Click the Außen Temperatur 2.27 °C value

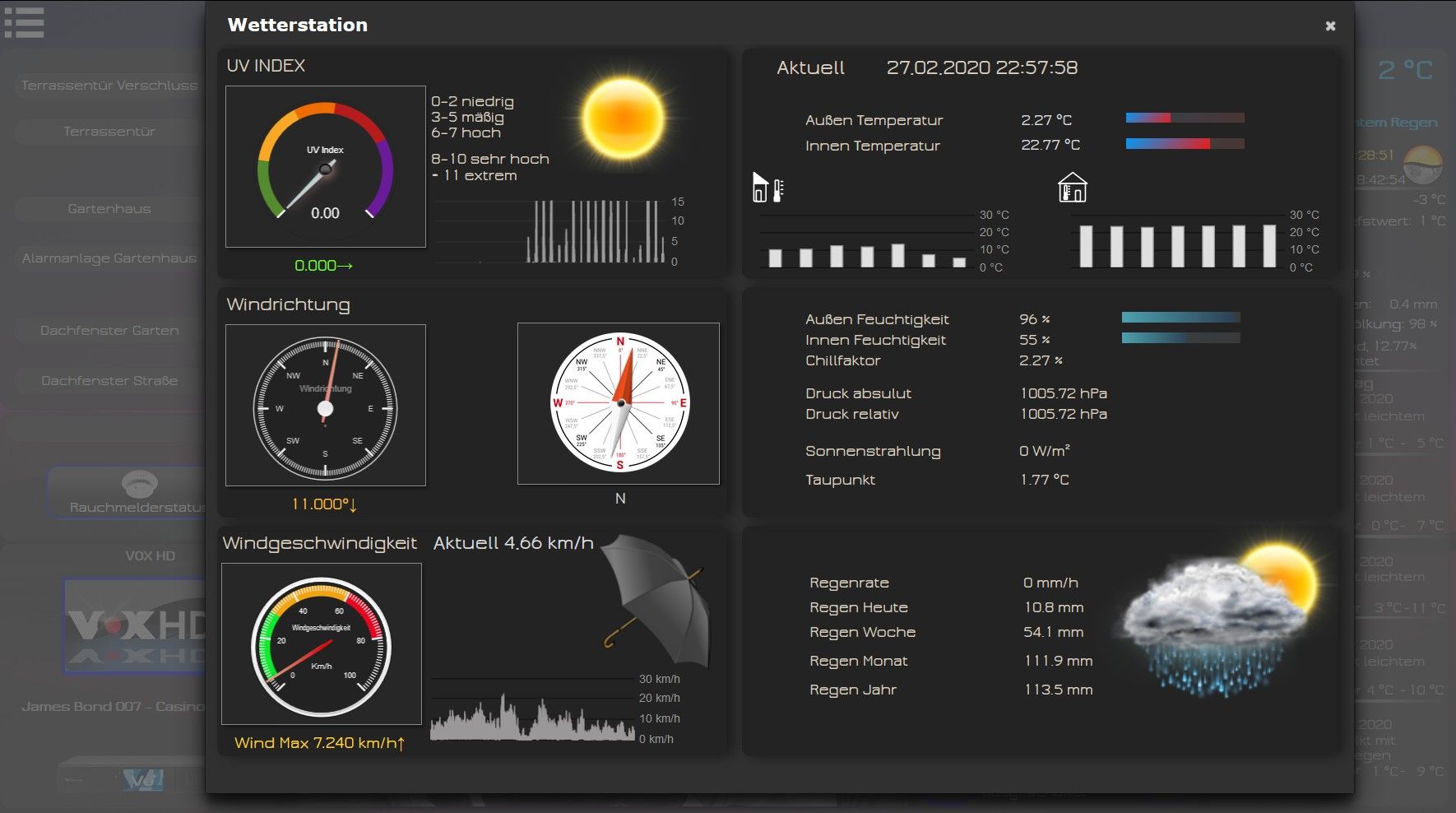(1046, 120)
